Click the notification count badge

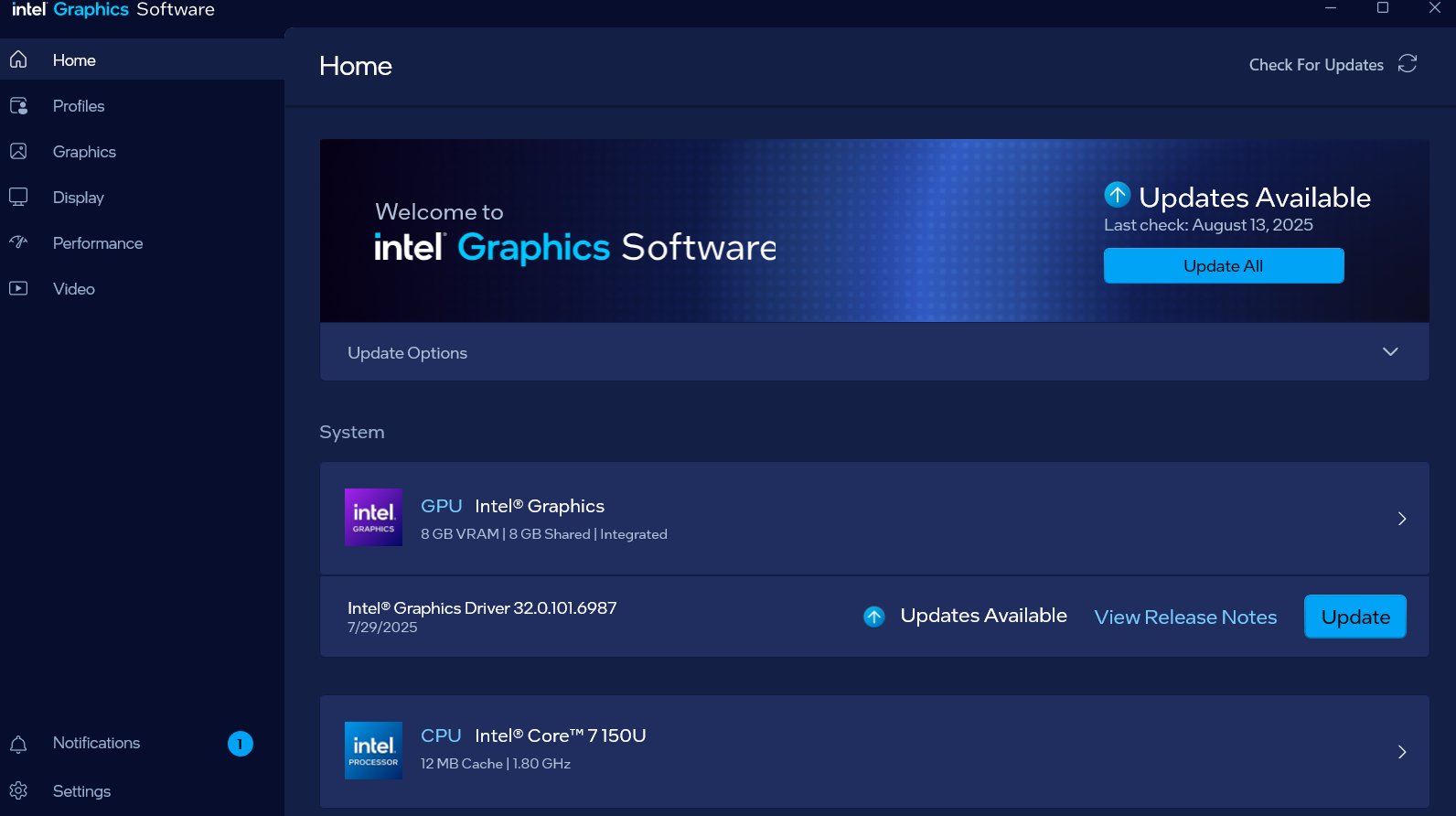pyautogui.click(x=241, y=744)
